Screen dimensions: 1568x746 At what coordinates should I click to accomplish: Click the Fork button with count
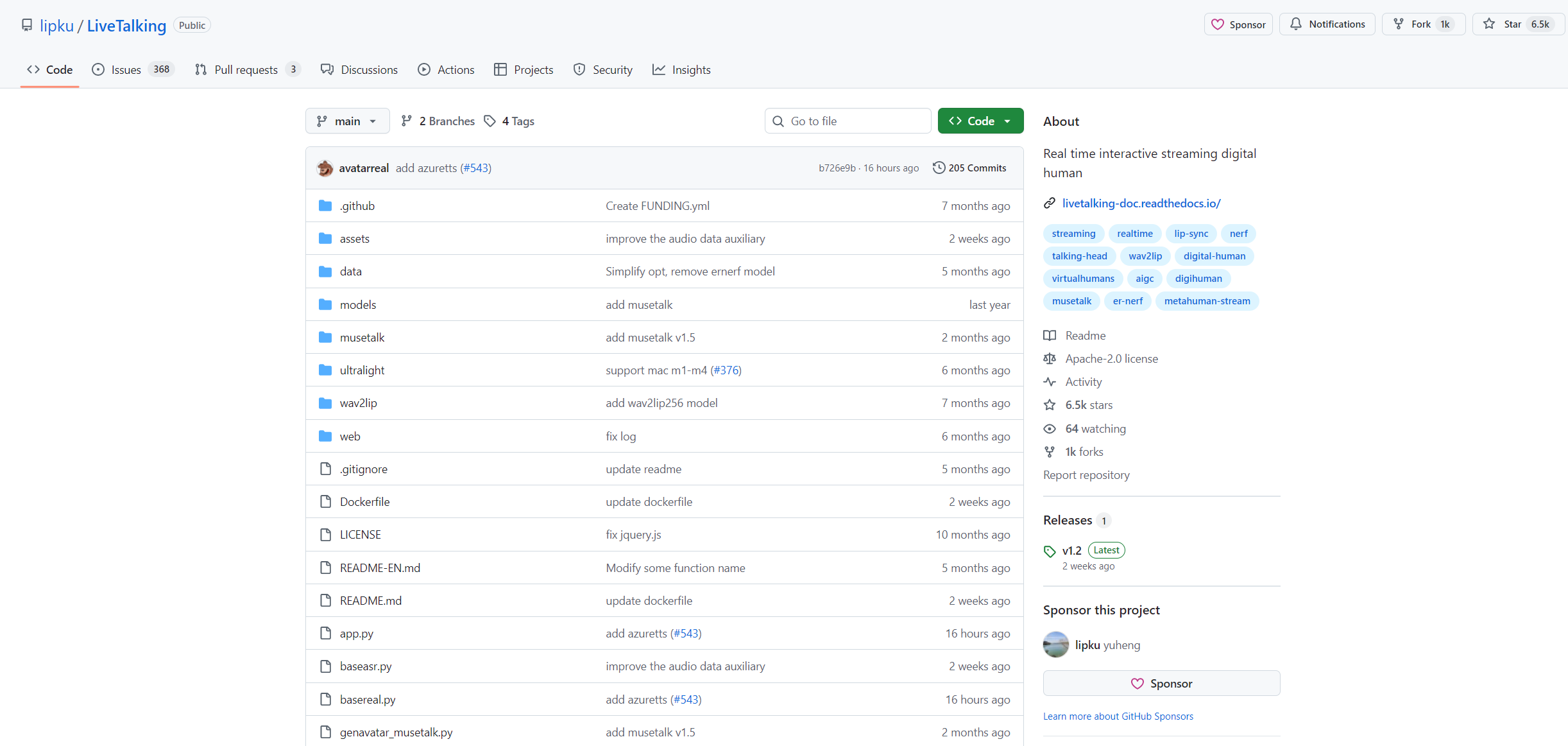pyautogui.click(x=1422, y=24)
